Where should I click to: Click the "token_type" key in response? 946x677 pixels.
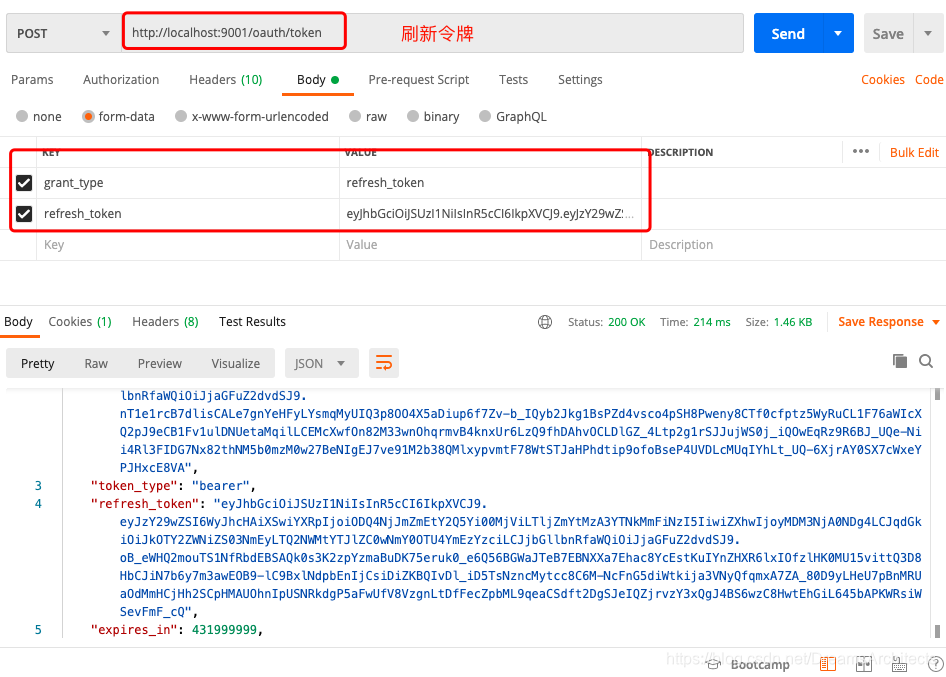tap(135, 486)
